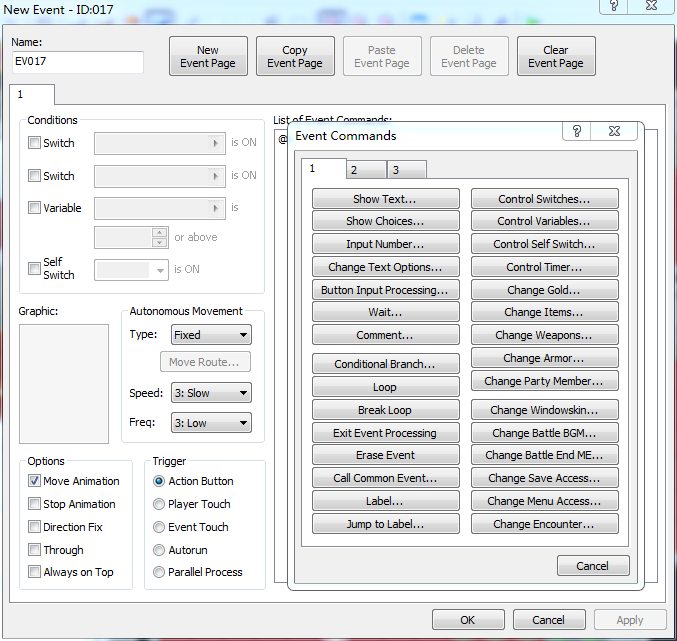The width and height of the screenshot is (677, 641).
Task: Switch to tab 2 of Event Commands
Action: coord(366,170)
